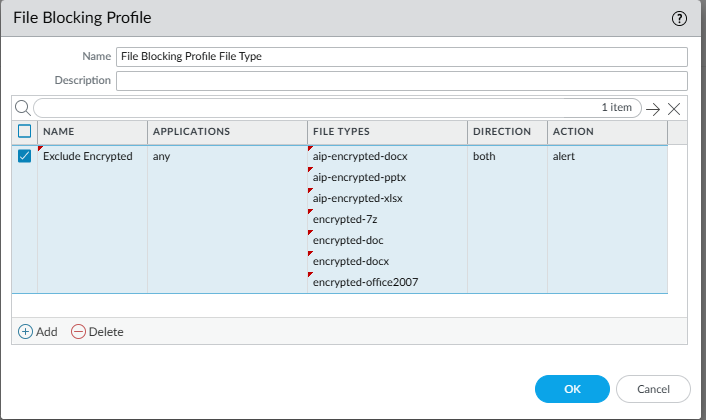Focus the table search box
The height and width of the screenshot is (420, 706).
(x=320, y=108)
